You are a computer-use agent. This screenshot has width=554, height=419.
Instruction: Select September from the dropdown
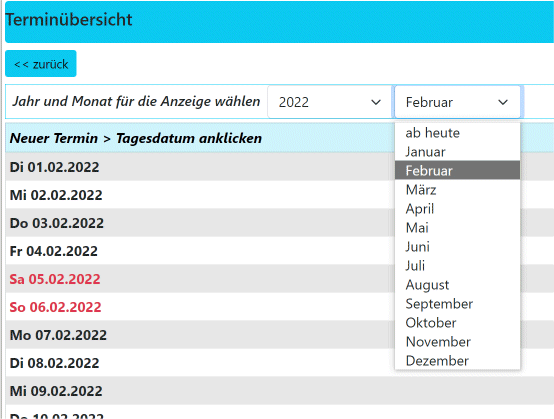(458, 304)
